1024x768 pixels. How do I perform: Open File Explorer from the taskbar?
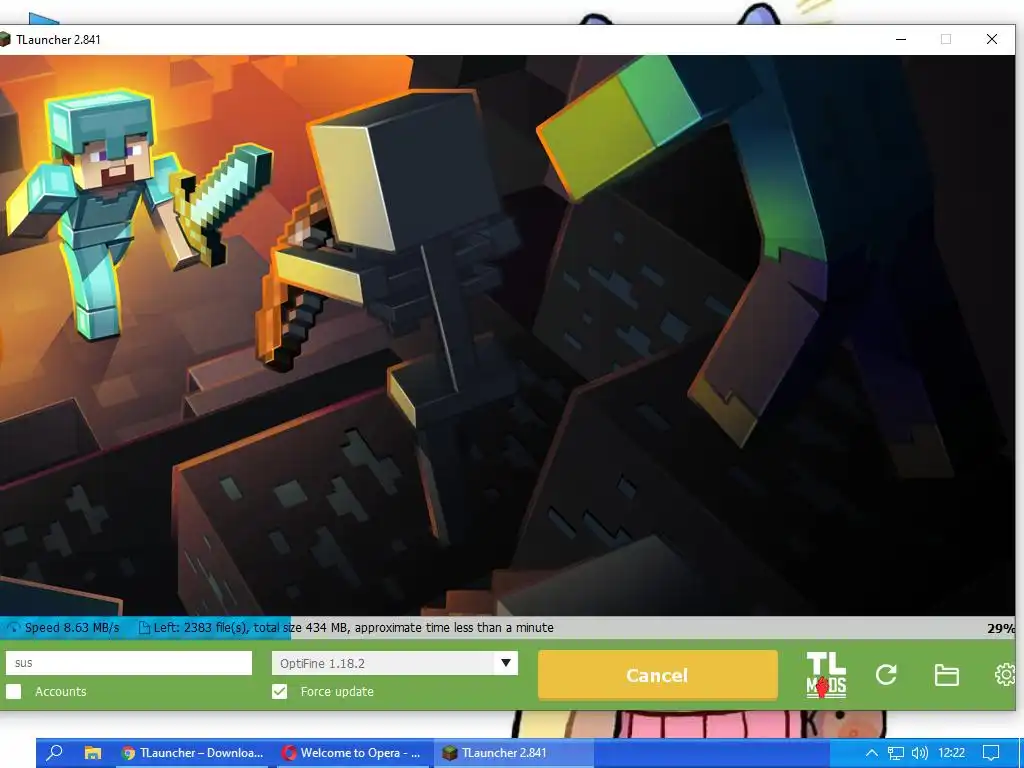click(x=93, y=753)
